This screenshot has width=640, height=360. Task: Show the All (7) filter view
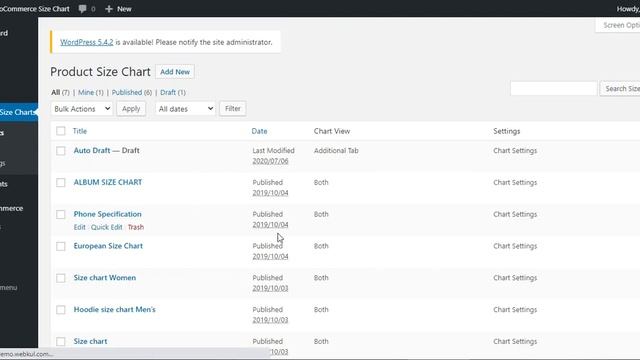coord(60,93)
